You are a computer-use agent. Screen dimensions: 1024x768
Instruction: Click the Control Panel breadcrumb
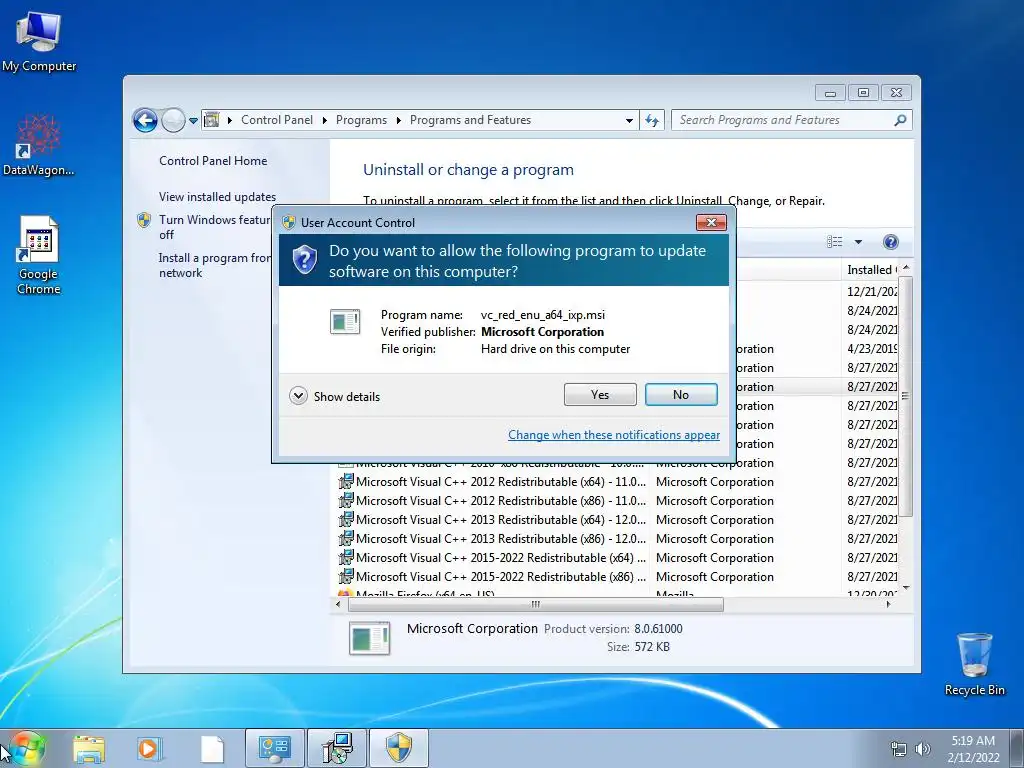click(x=277, y=120)
